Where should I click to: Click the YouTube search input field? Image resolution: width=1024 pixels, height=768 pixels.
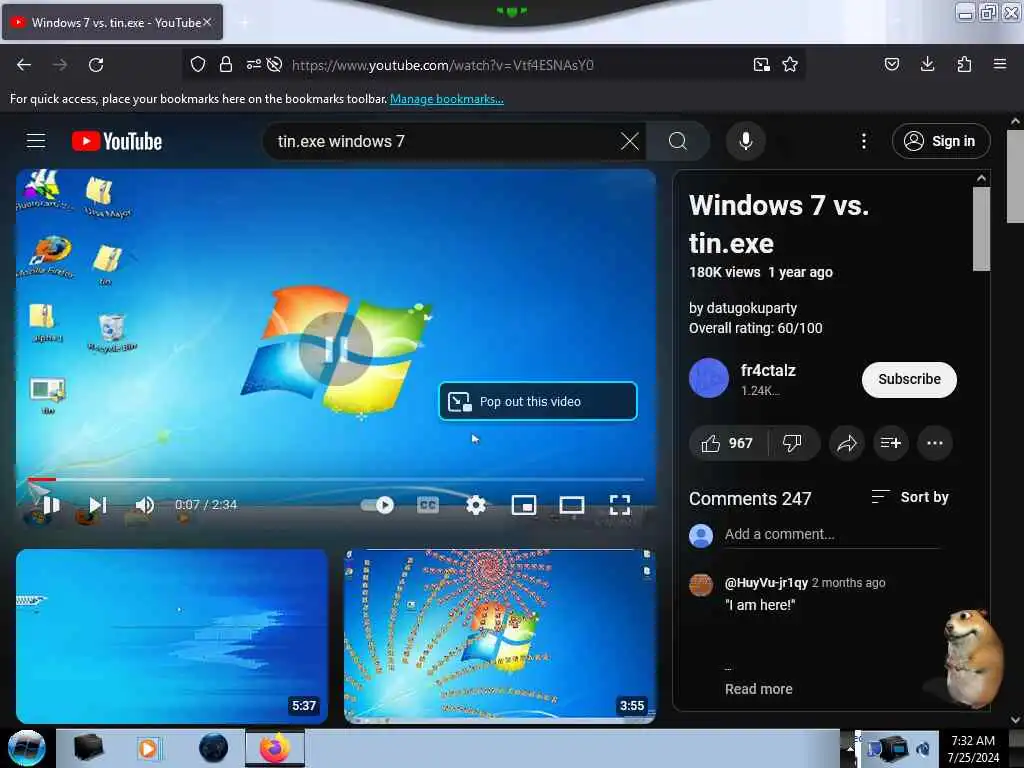[444, 141]
